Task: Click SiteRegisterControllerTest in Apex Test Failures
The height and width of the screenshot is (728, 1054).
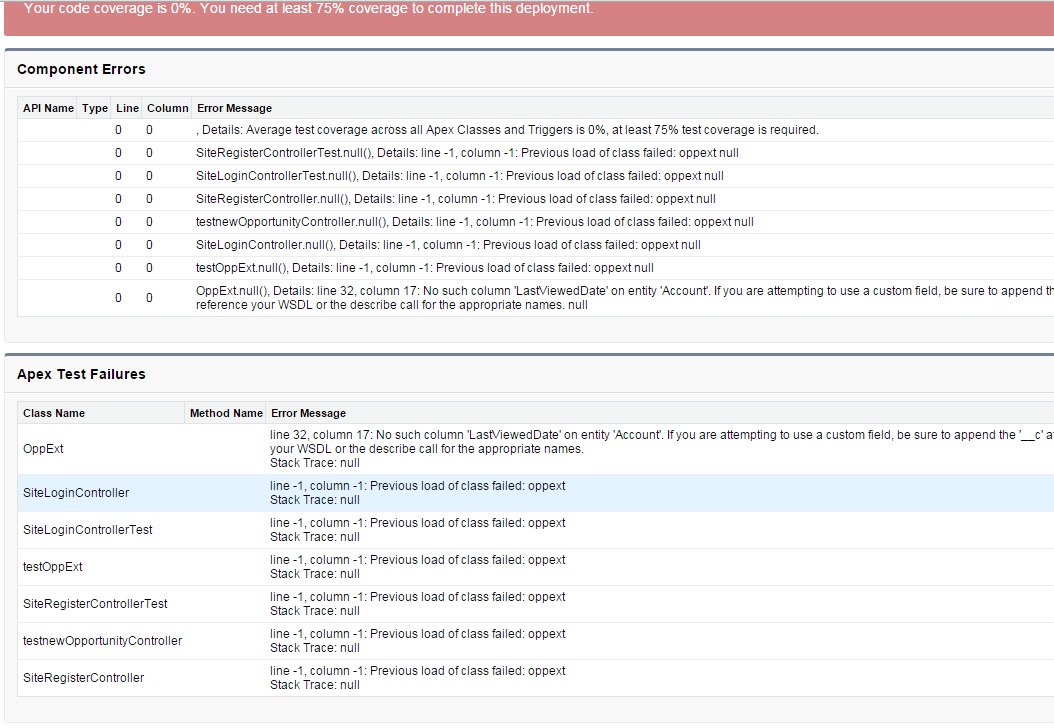Action: (x=95, y=604)
